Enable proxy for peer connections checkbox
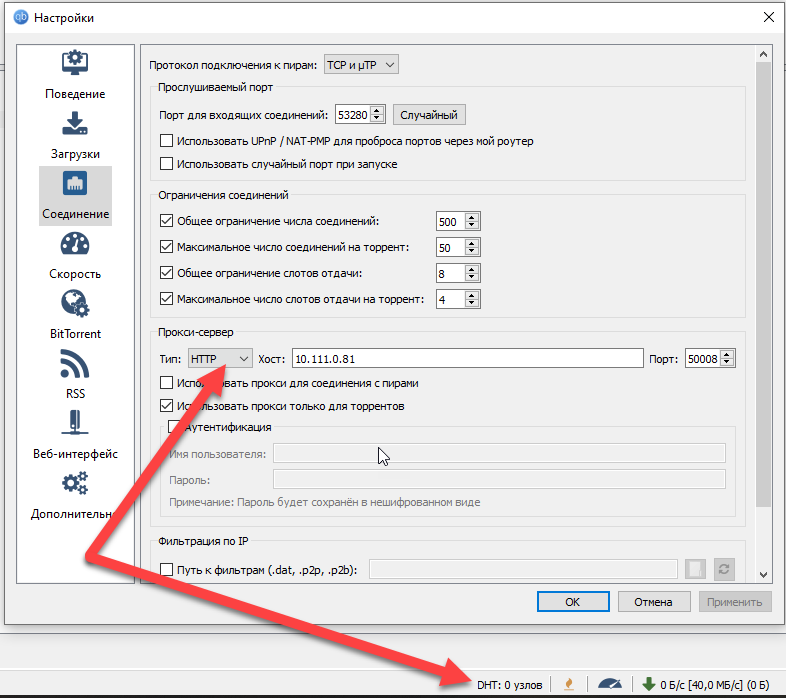Viewport: 786px width, 698px height. (x=166, y=383)
